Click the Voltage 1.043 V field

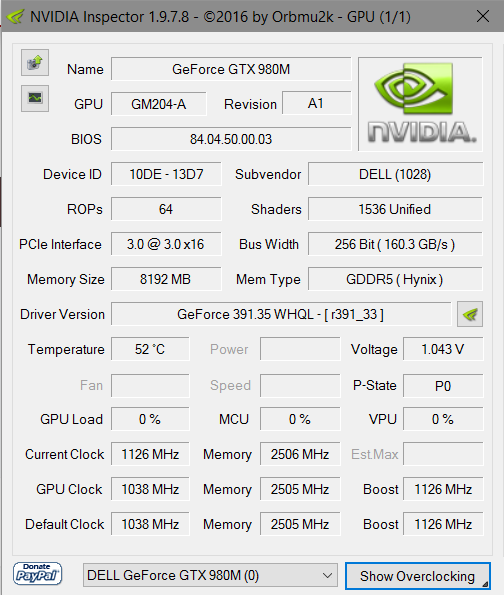[443, 349]
